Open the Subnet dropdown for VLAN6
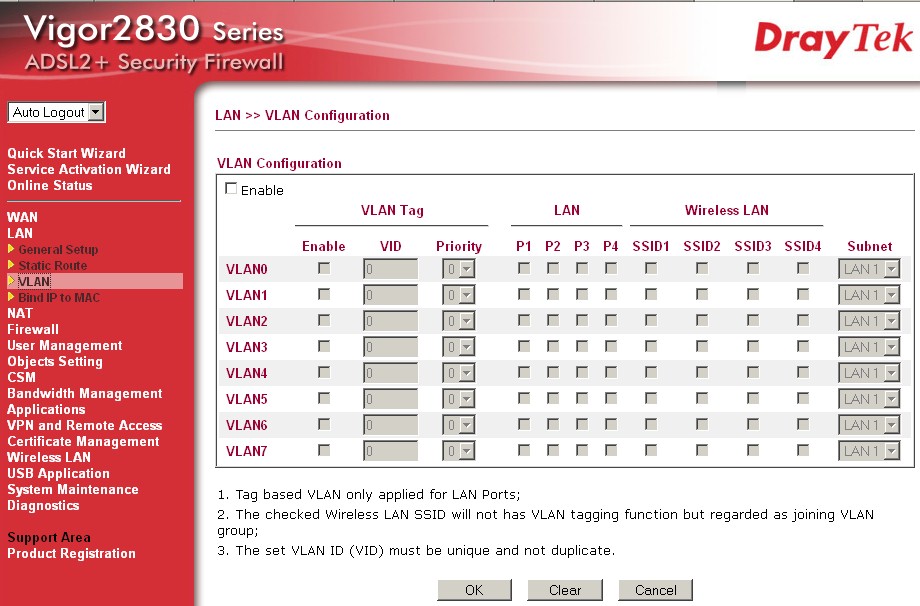The width and height of the screenshot is (920, 606). (x=869, y=425)
